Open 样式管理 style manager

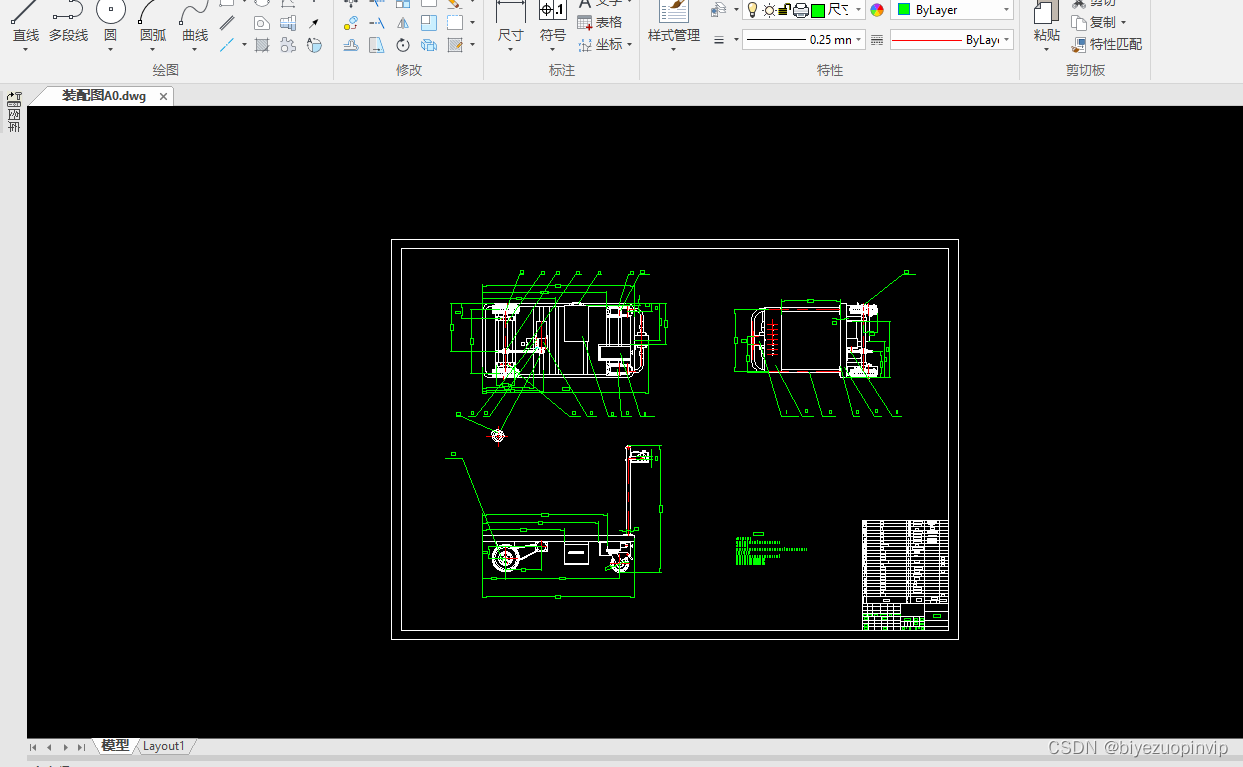click(x=674, y=22)
